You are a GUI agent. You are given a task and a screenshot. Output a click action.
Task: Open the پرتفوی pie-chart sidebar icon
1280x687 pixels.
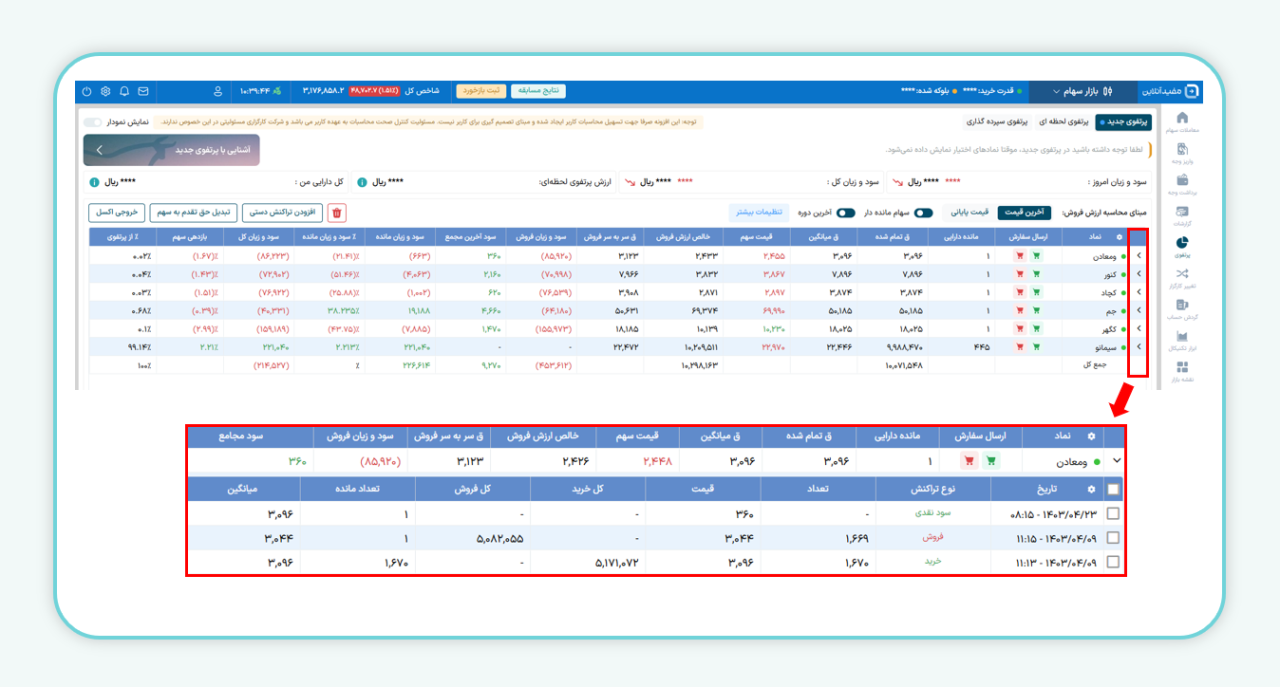[x=1182, y=243]
